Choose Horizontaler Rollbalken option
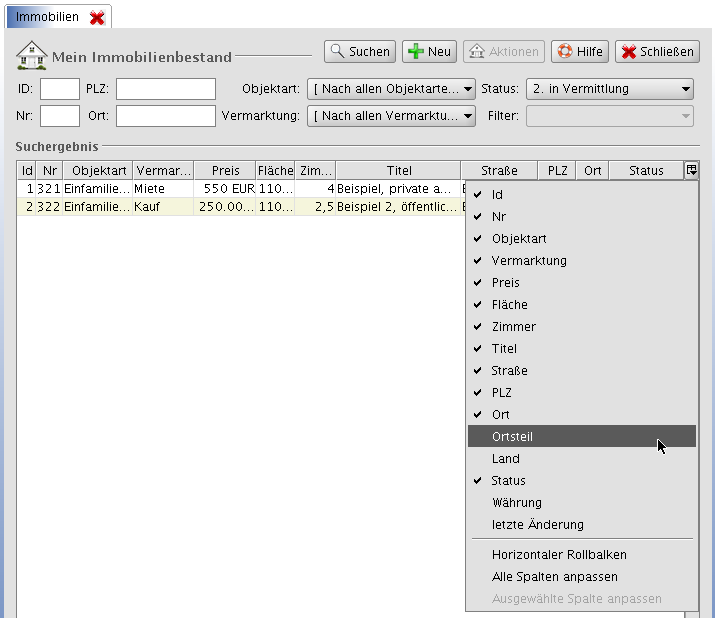This screenshot has height=618, width=715. [559, 555]
